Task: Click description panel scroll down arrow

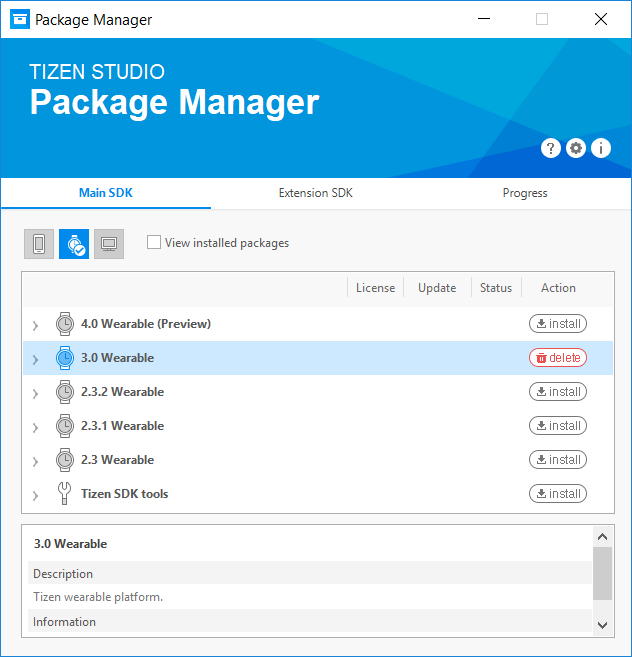Action: (x=603, y=625)
